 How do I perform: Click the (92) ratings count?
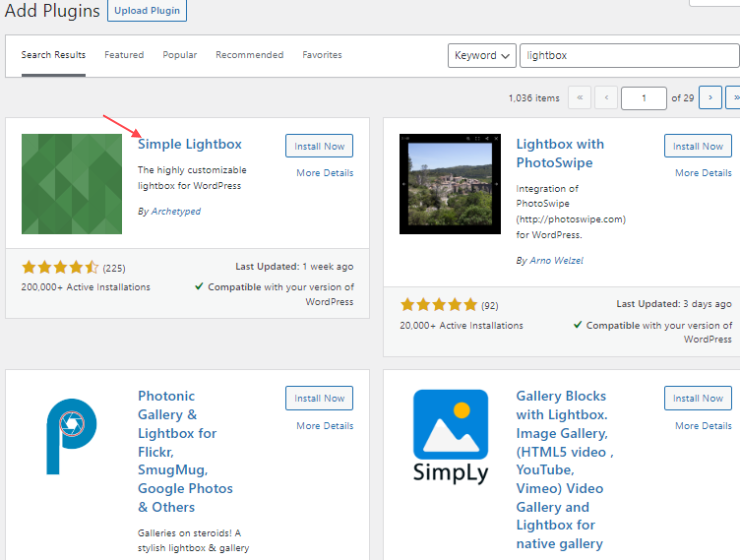pos(490,306)
